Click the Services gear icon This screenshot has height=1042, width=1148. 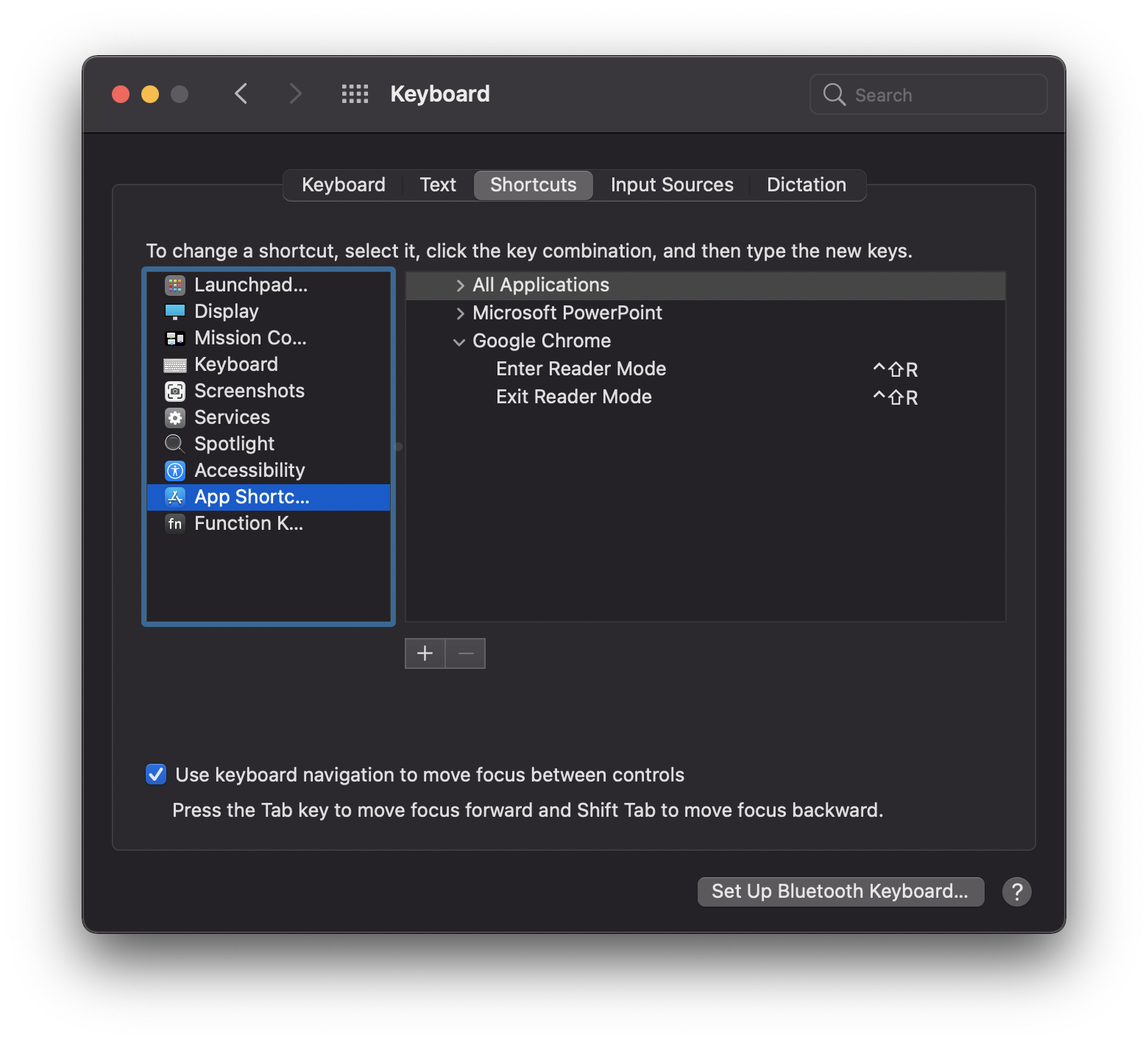click(175, 417)
